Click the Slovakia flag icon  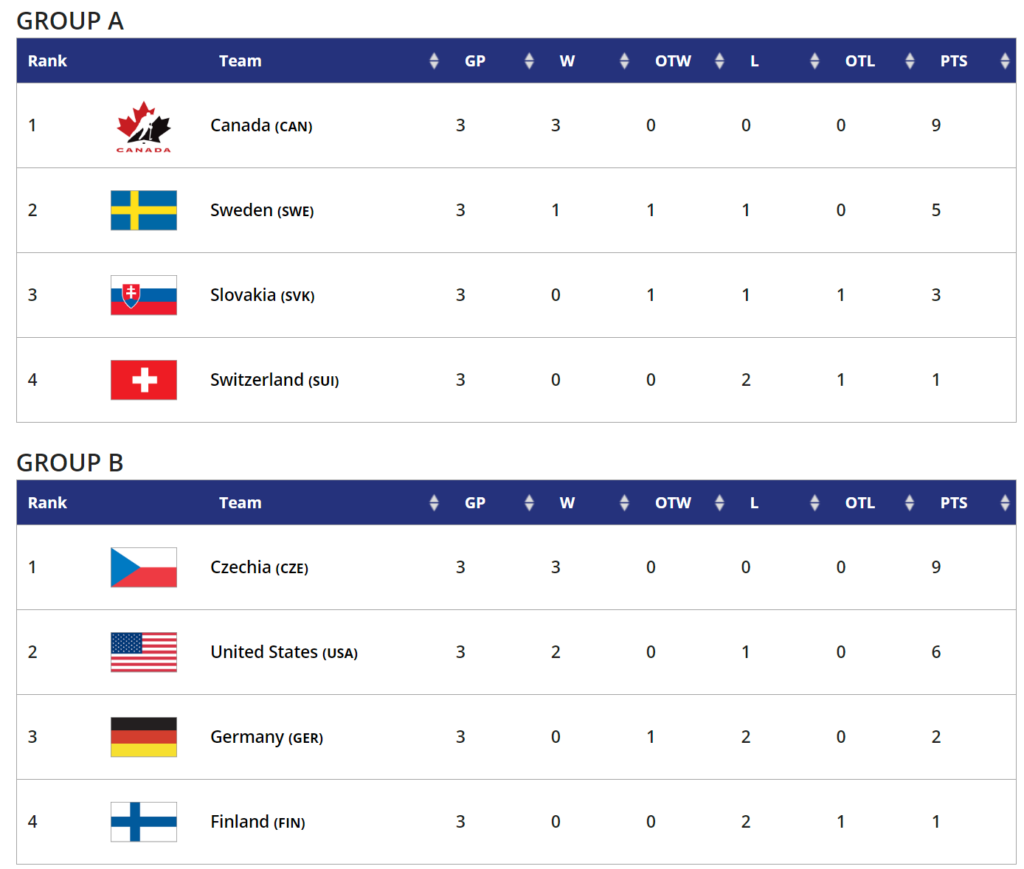tap(144, 295)
